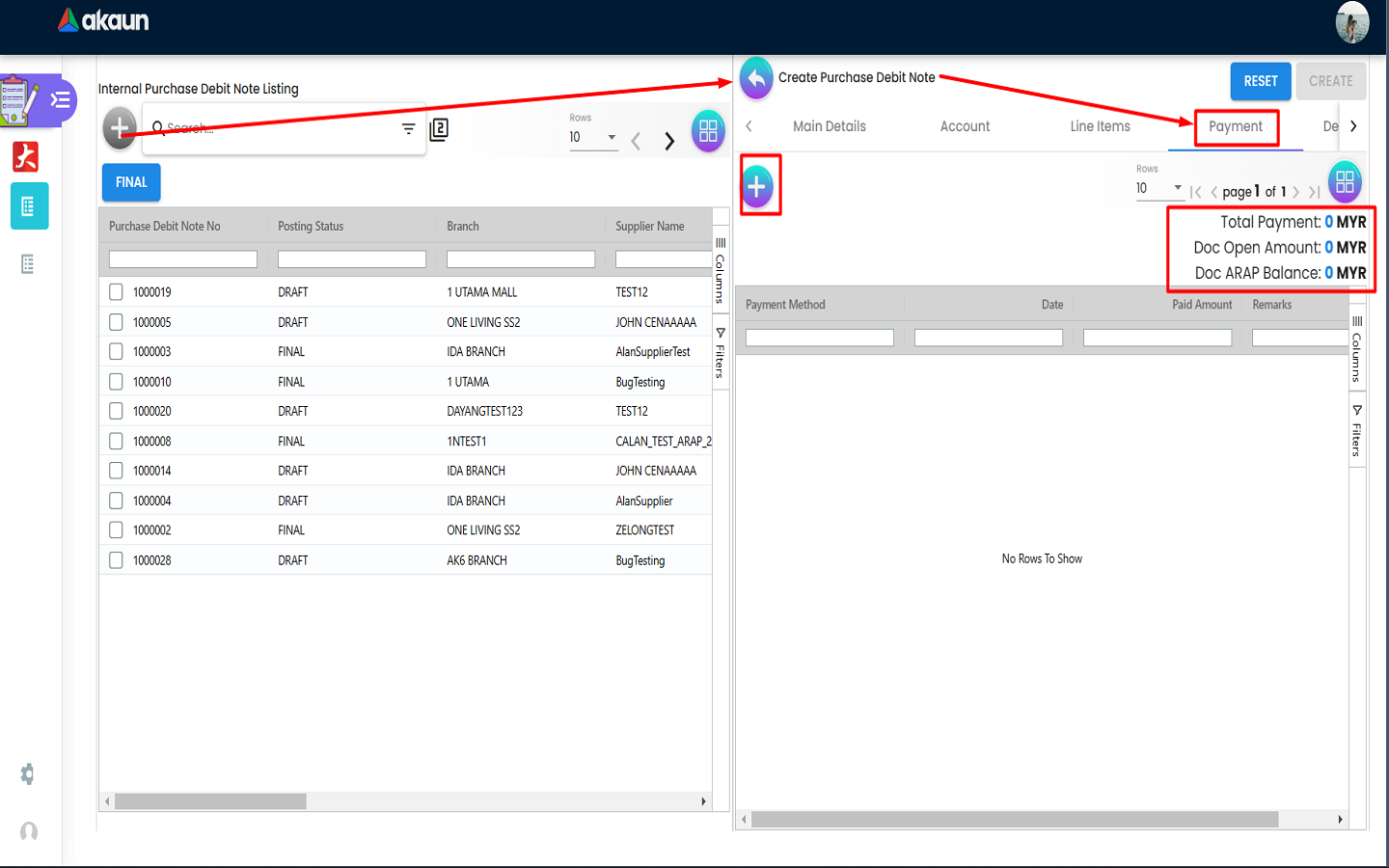
Task: Click the settings gear in the left sidebar
Action: 28,773
